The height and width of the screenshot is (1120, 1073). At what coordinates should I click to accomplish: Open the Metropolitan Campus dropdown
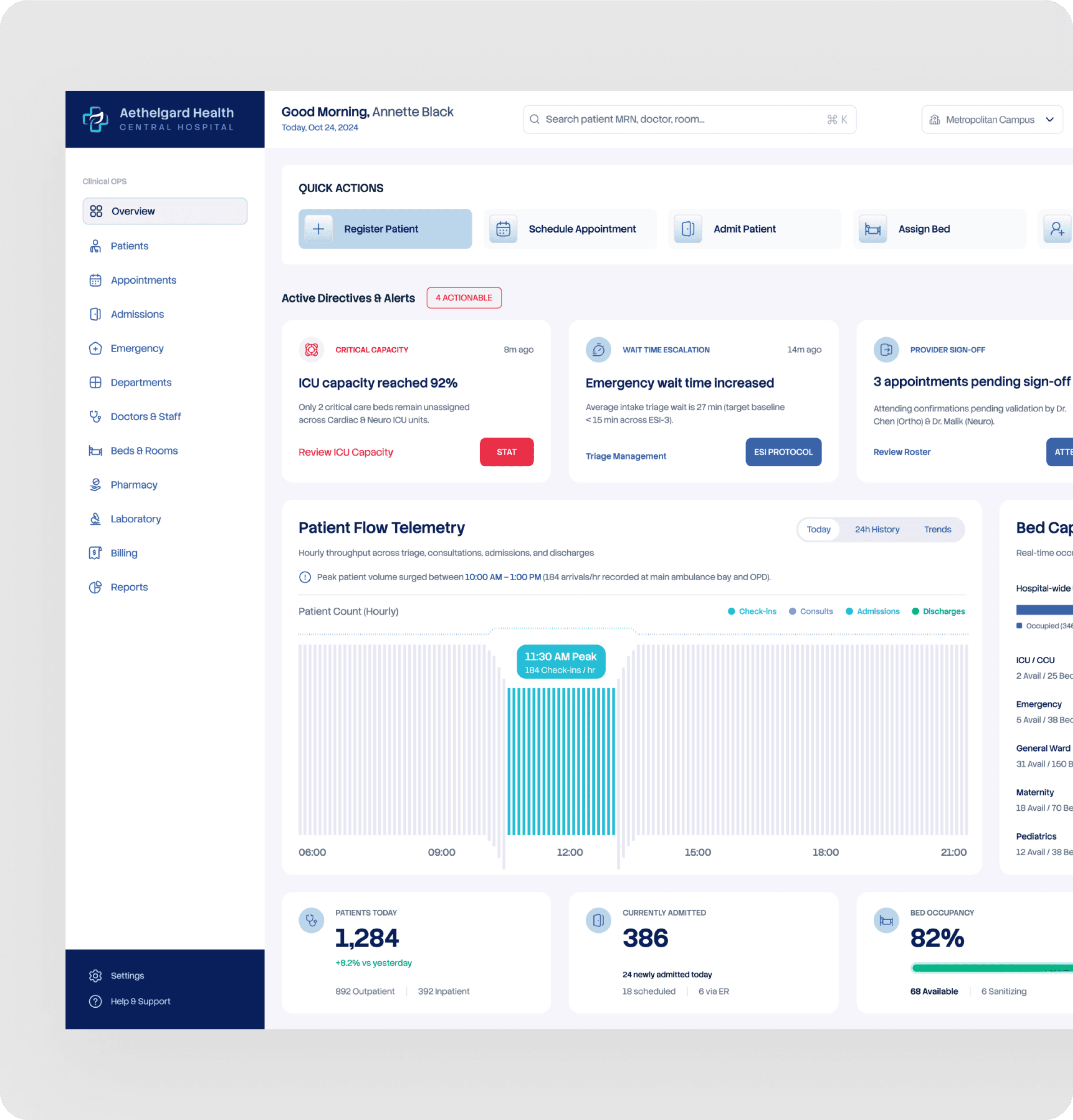tap(992, 119)
